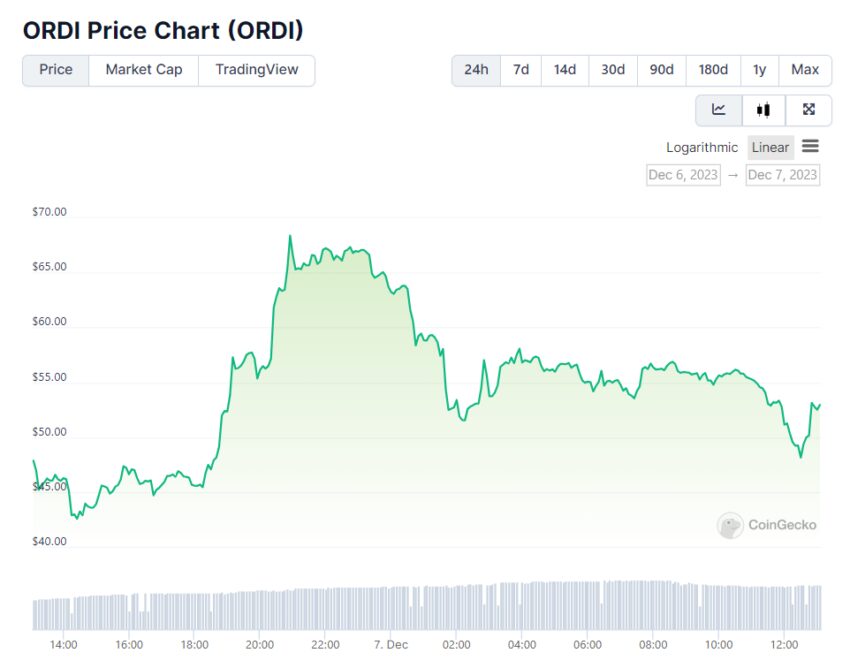Screen dimensions: 850x668
Task: Show the 30d price range
Action: [x=613, y=70]
